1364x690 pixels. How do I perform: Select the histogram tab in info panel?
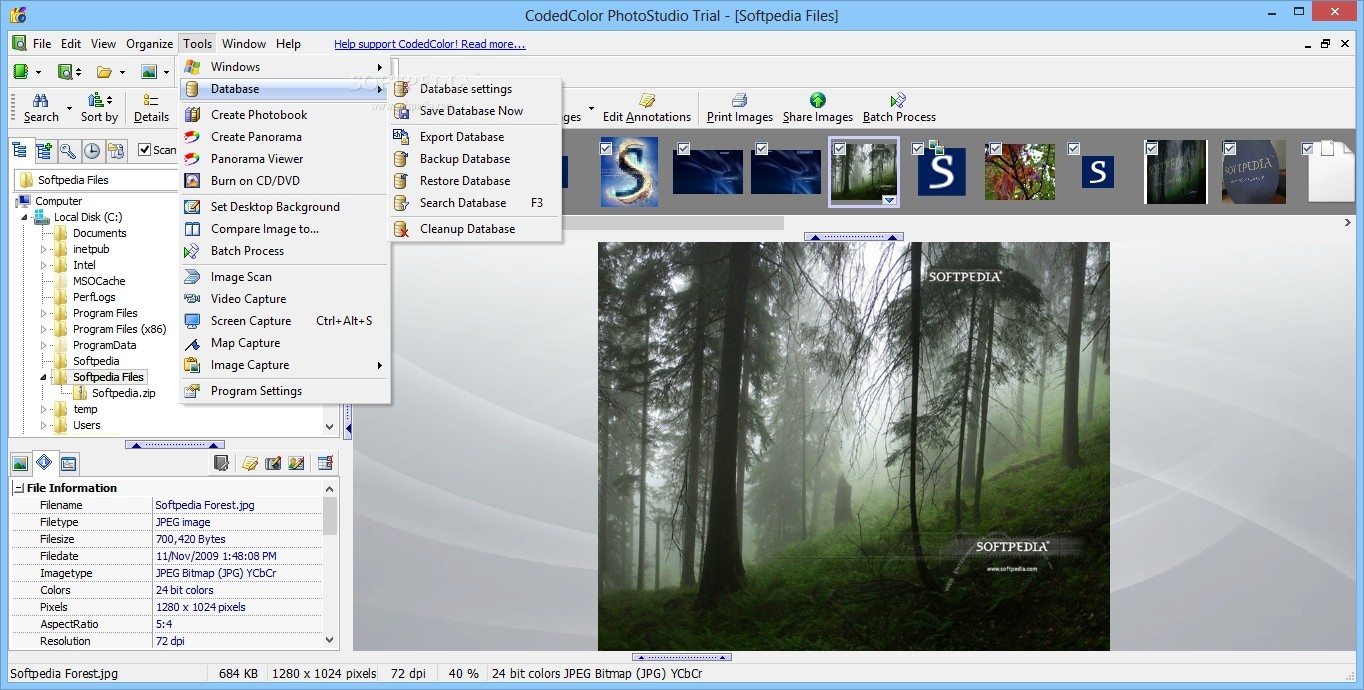point(68,463)
